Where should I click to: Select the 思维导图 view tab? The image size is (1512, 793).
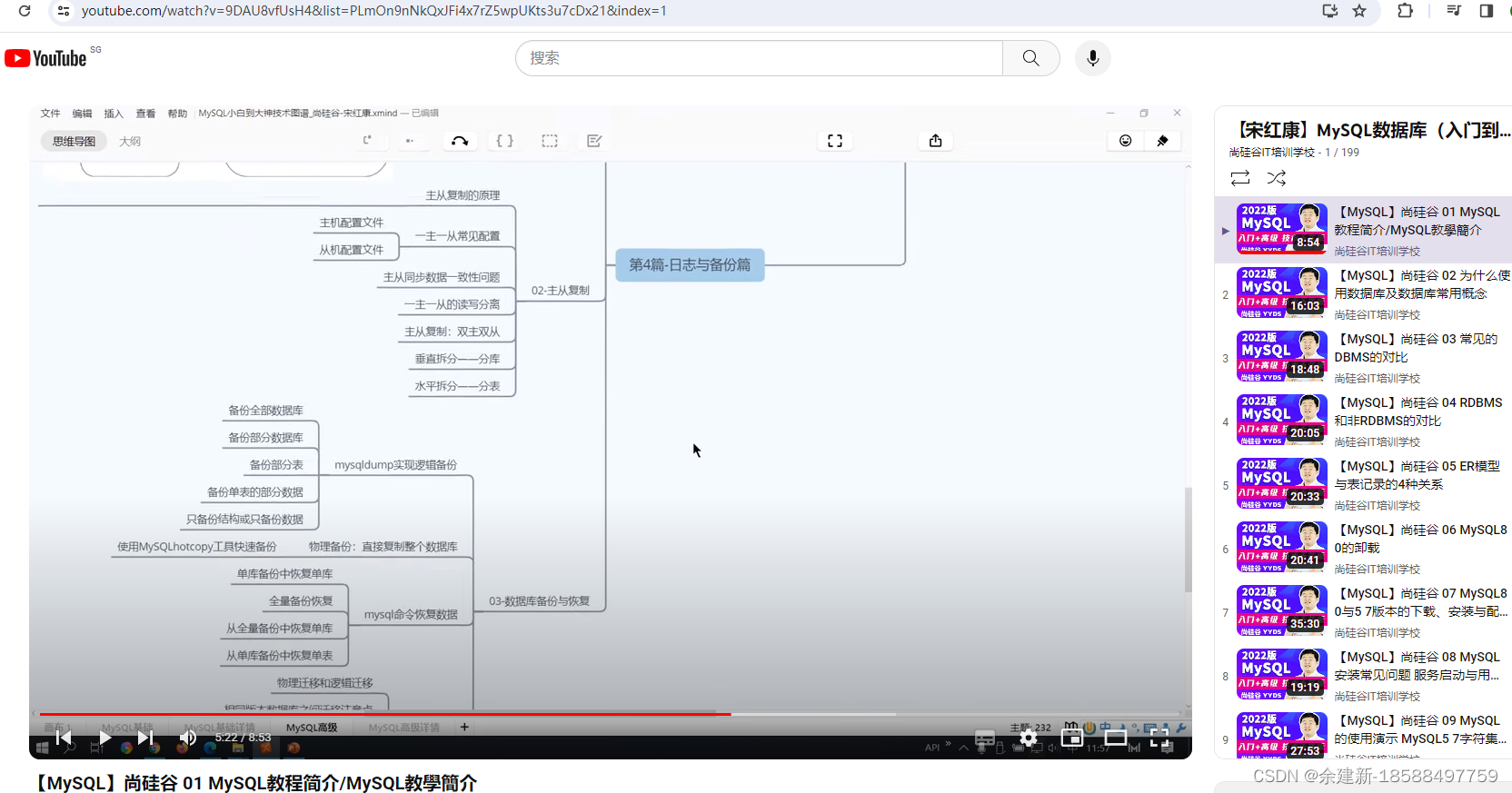(74, 141)
